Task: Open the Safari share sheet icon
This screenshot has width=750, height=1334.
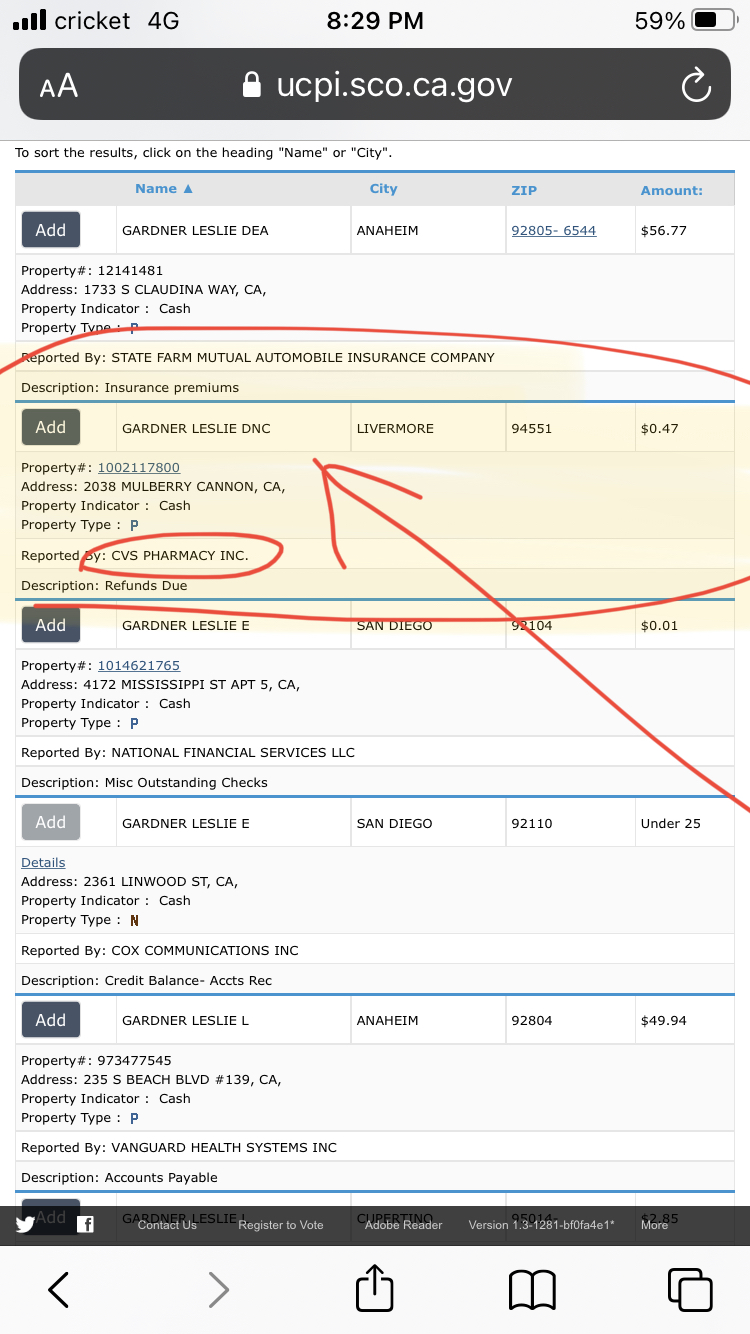Action: pos(375,1287)
